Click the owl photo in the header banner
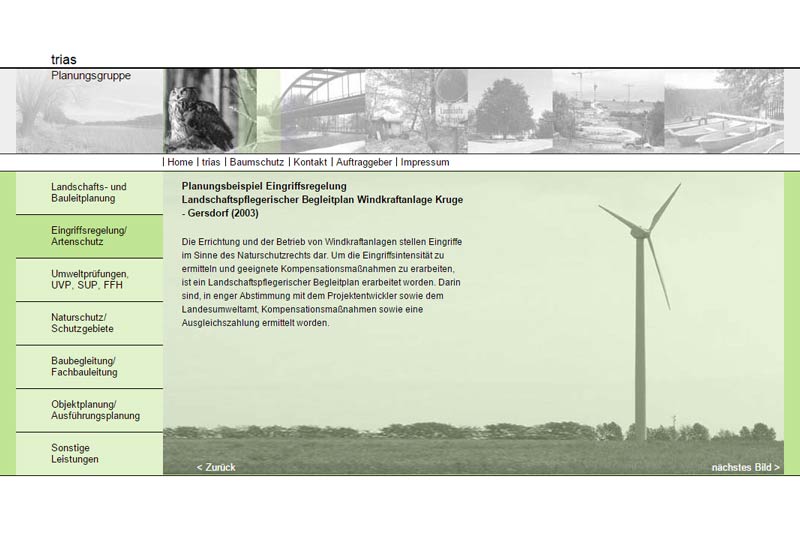The height and width of the screenshot is (534, 800). pos(209,111)
